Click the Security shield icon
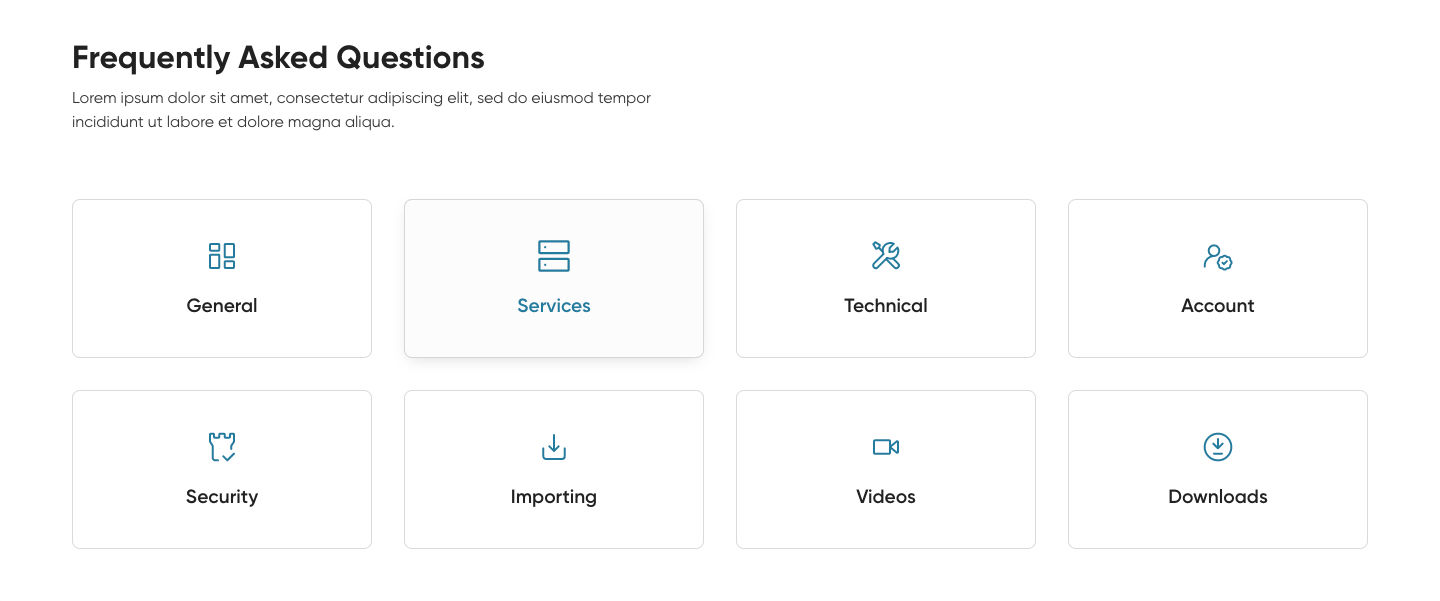Screen dimensions: 1440x601 [222, 447]
